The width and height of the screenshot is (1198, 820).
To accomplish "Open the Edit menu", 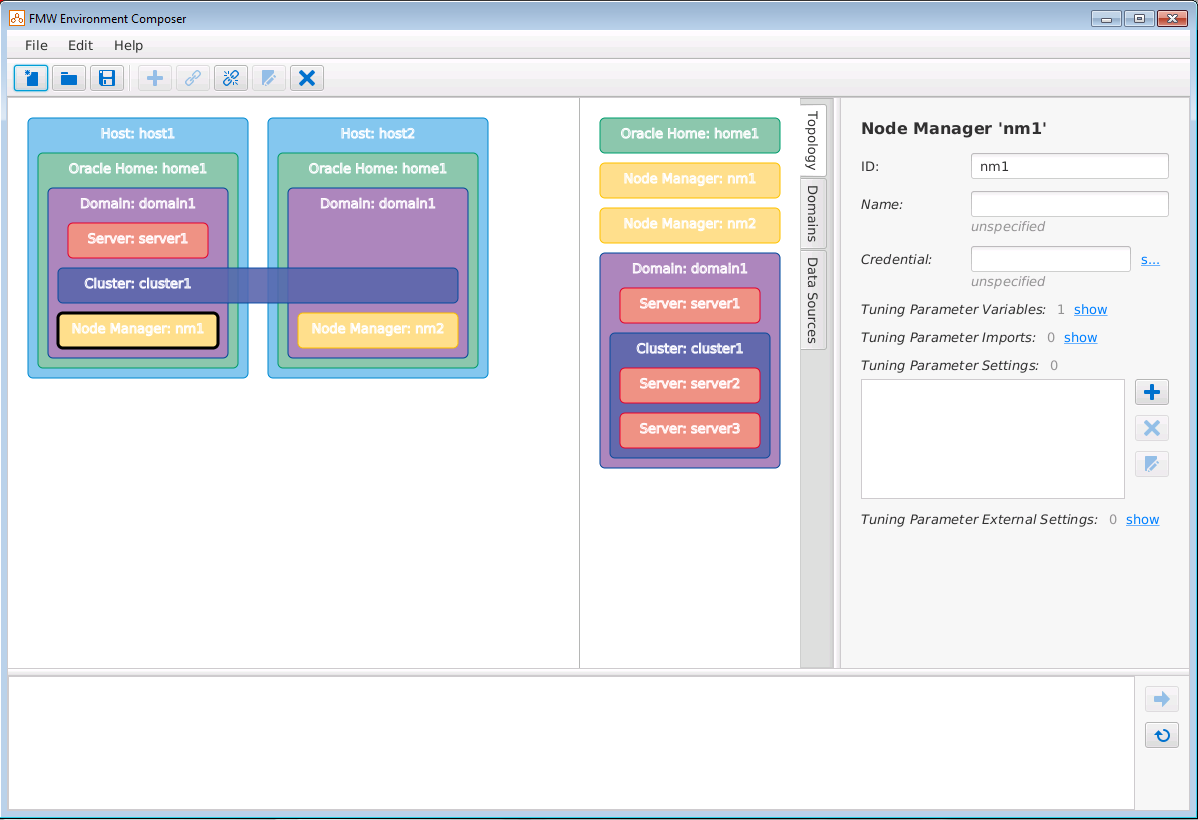I will pyautogui.click(x=80, y=45).
